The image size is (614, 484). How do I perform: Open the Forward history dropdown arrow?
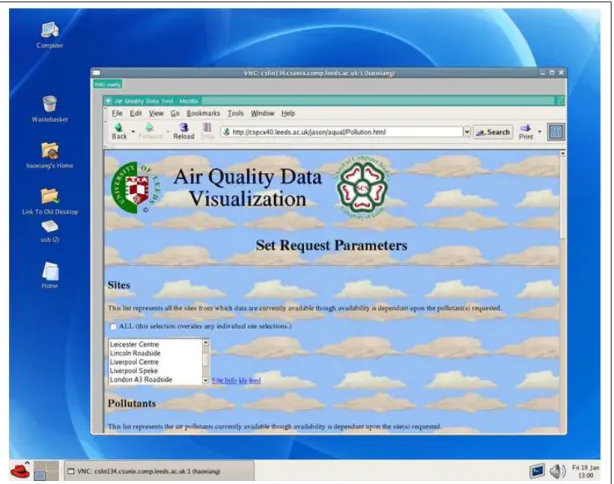click(x=168, y=132)
